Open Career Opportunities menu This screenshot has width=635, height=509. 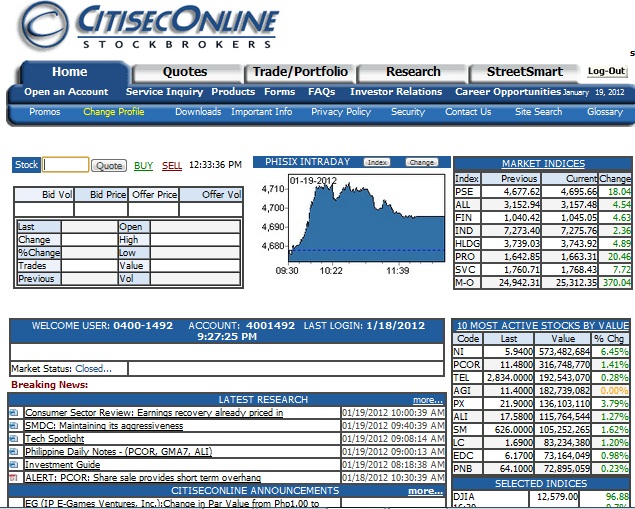tap(508, 92)
